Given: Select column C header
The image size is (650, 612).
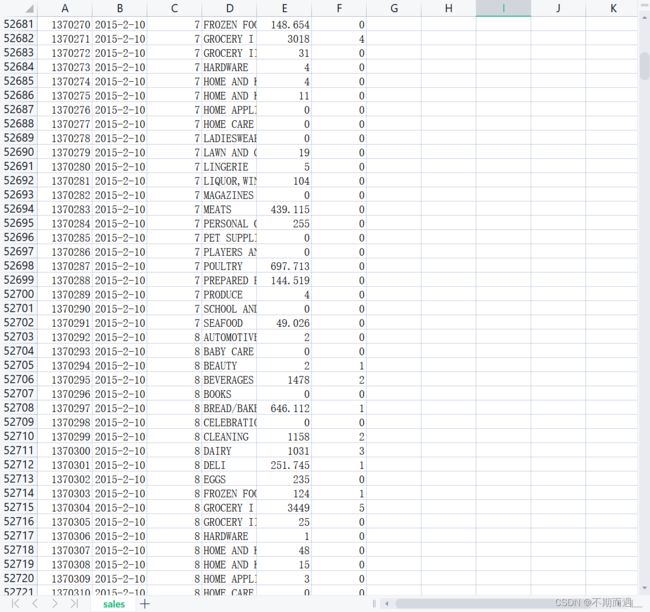Looking at the screenshot, I should tap(174, 8).
